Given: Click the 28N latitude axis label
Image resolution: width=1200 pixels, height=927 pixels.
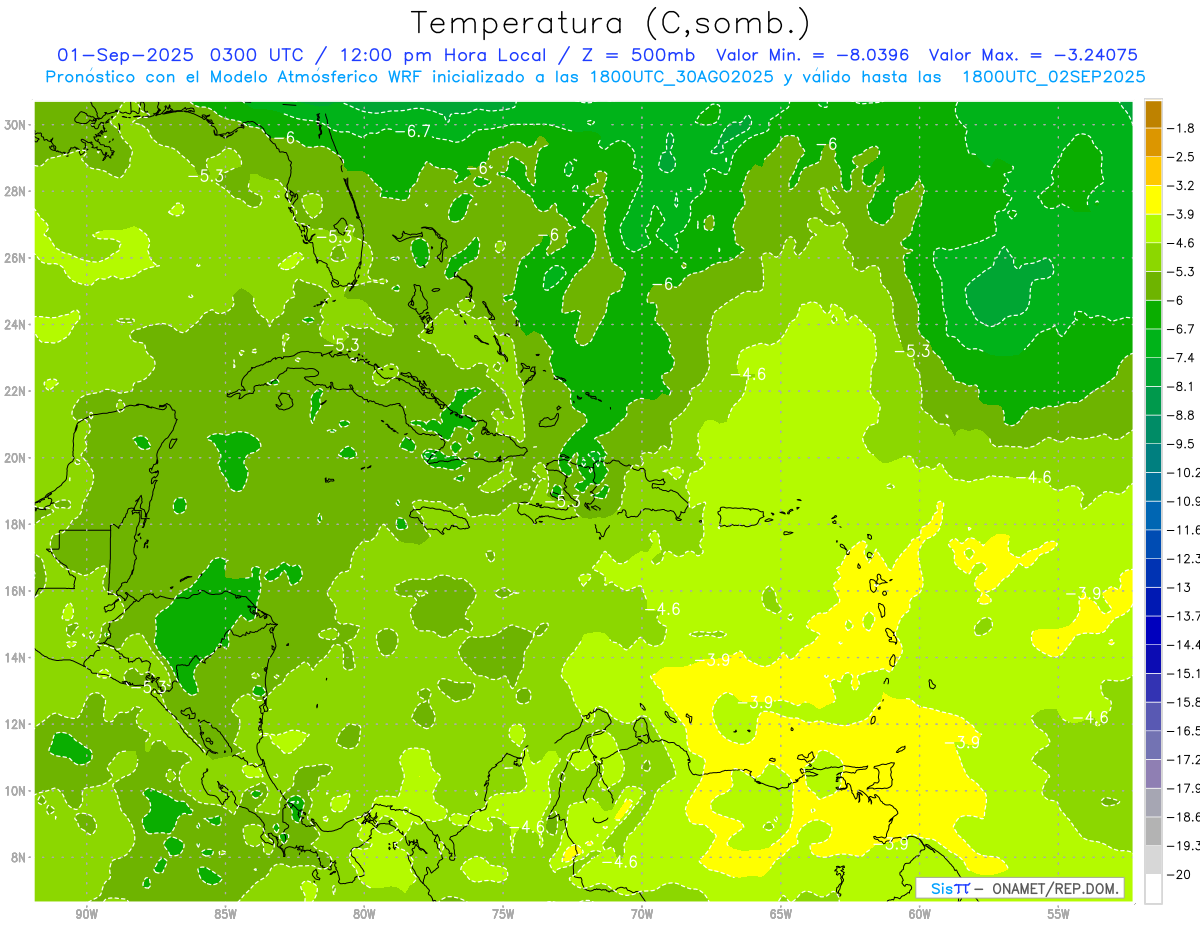Looking at the screenshot, I should coord(15,191).
